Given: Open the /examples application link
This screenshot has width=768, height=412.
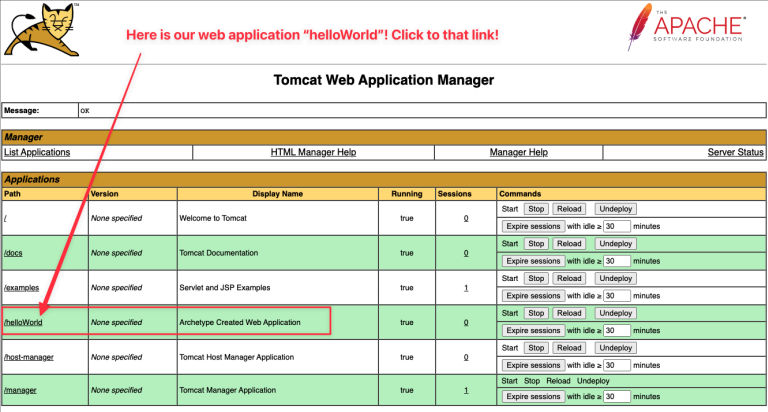Looking at the screenshot, I should (x=22, y=288).
